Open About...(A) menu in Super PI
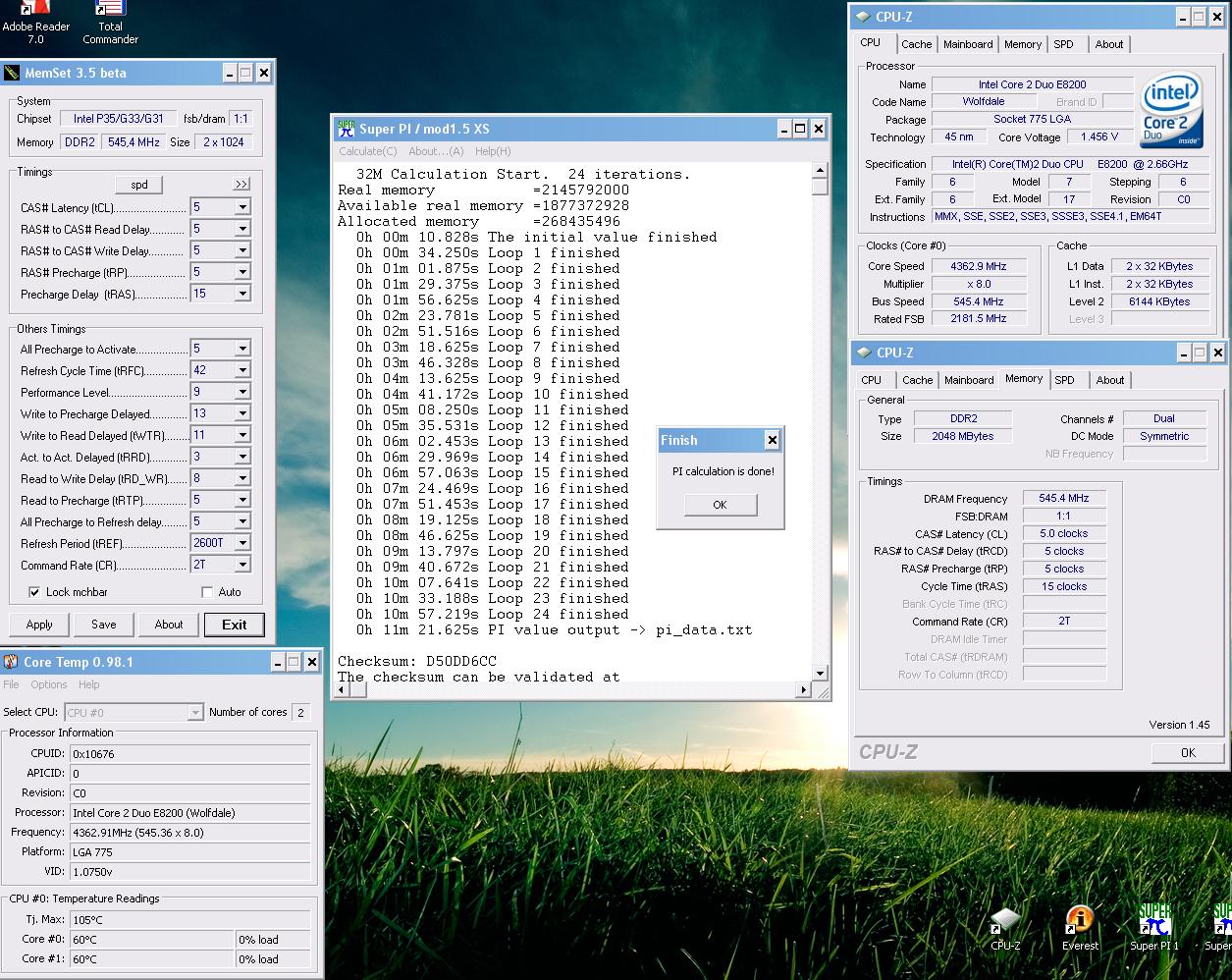This screenshot has height=980, width=1232. pyautogui.click(x=436, y=151)
